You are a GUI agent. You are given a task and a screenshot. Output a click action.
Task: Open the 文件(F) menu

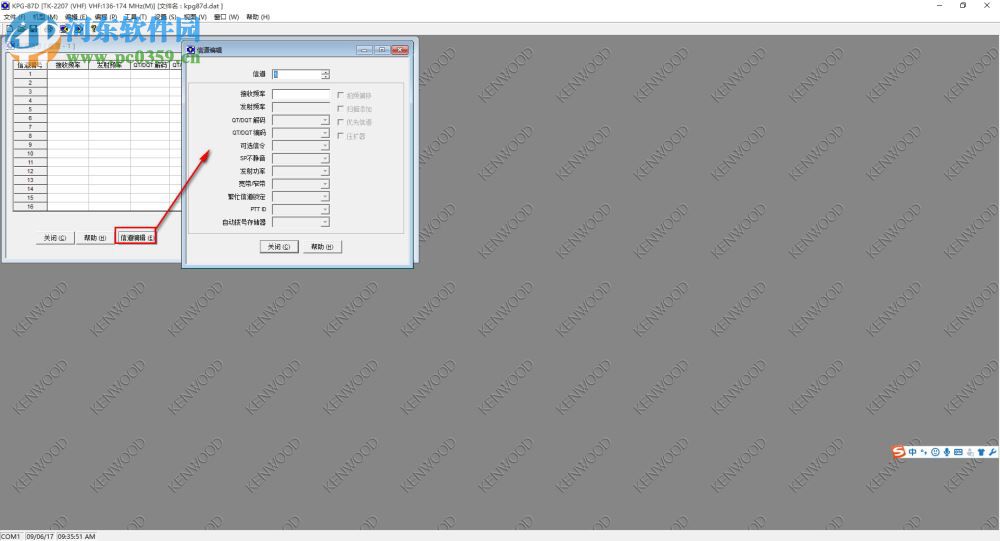[x=14, y=17]
